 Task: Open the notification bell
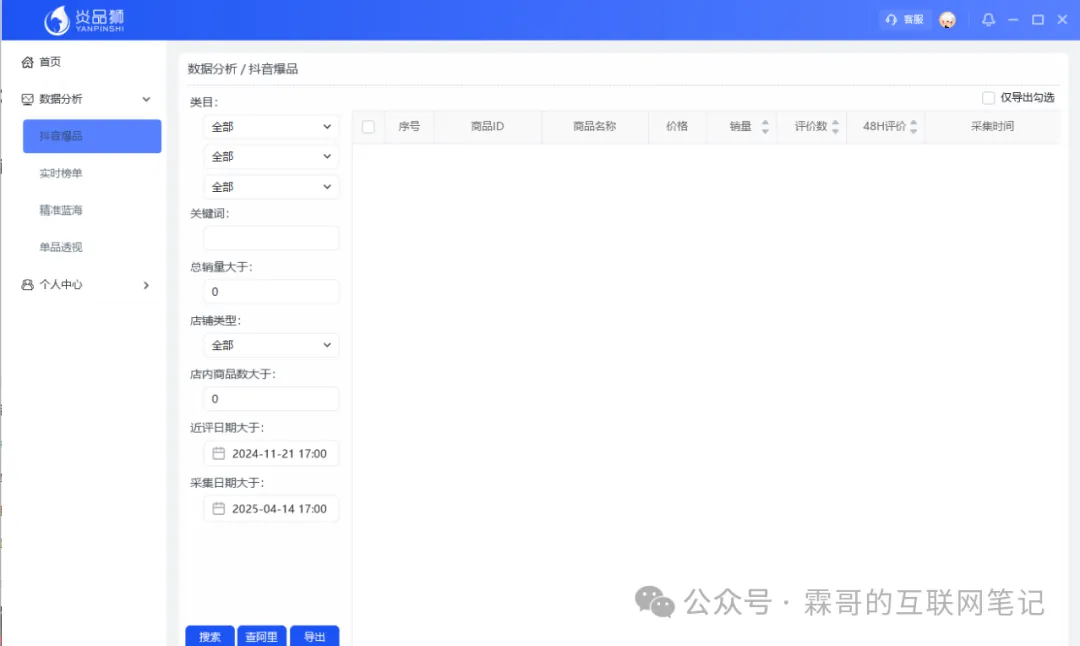point(988,20)
